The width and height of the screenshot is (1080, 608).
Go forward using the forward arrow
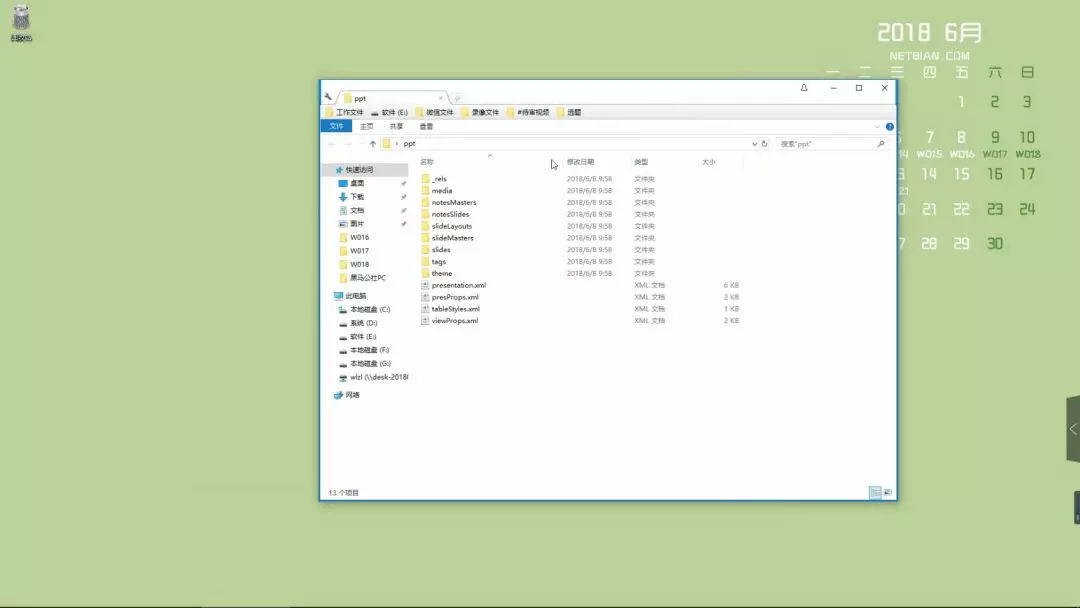[x=348, y=144]
